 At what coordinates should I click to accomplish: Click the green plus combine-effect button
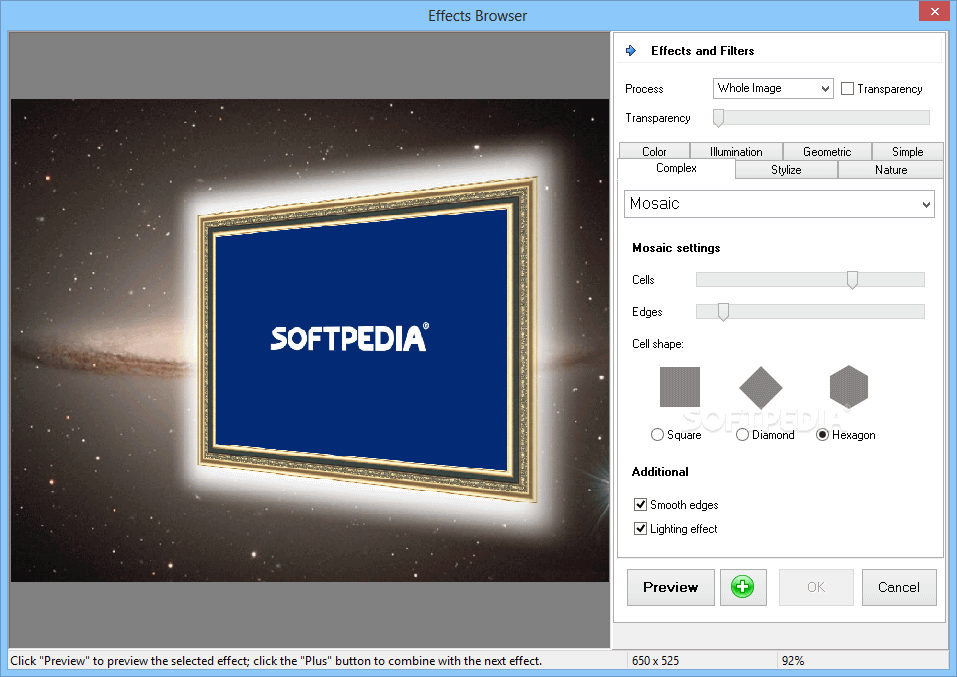point(743,587)
